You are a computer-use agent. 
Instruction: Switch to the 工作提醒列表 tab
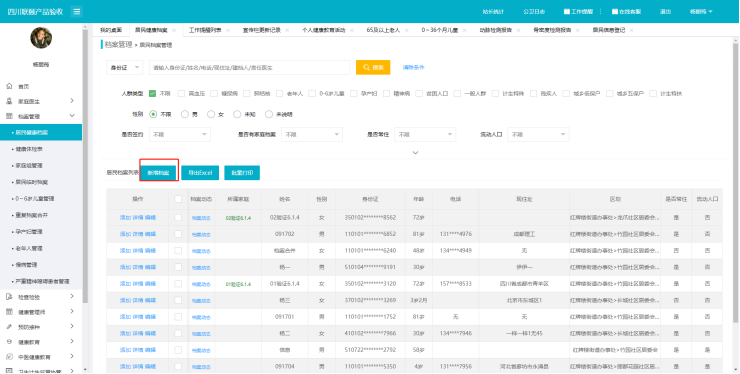(x=205, y=30)
